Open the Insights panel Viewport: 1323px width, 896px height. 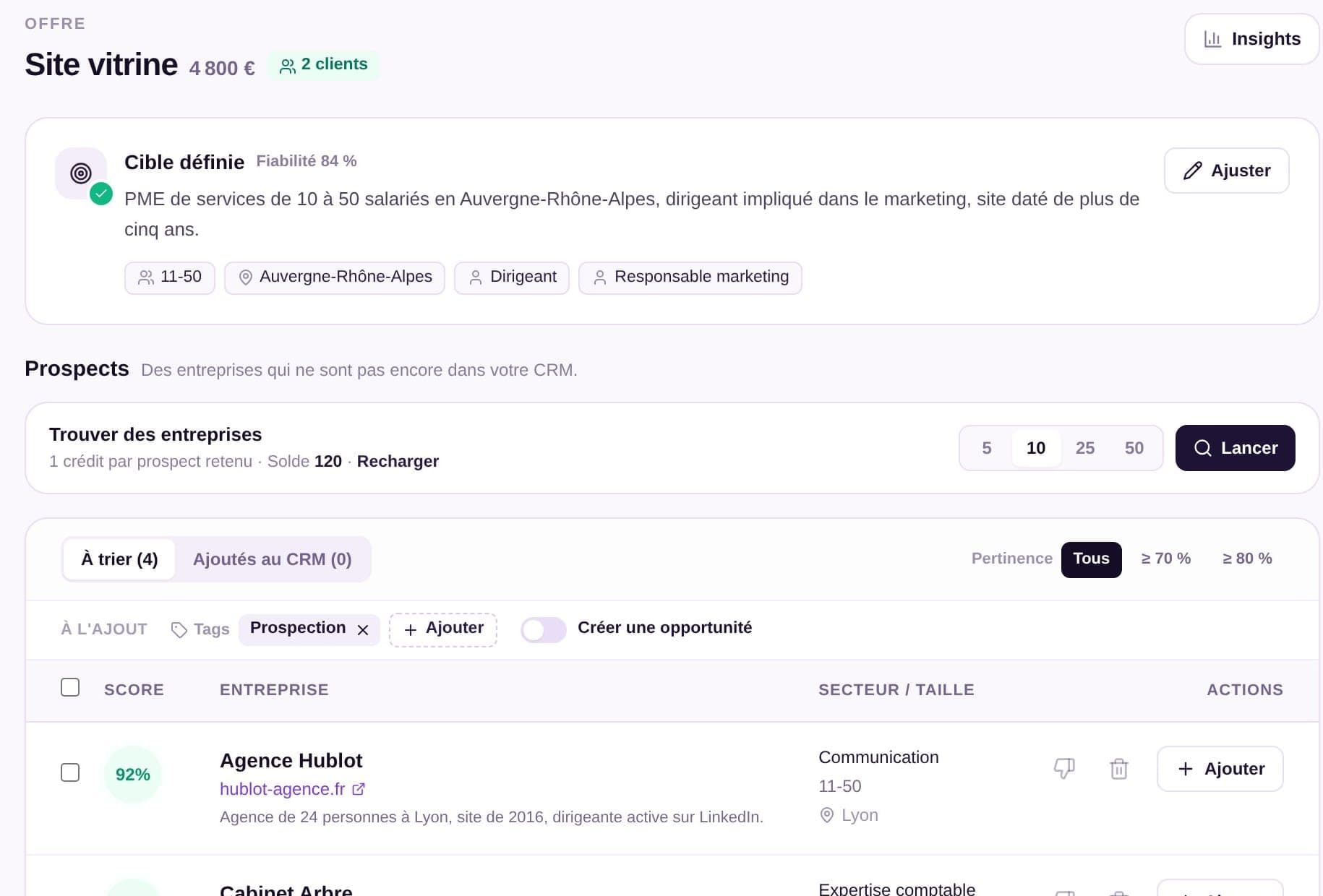[1251, 39]
